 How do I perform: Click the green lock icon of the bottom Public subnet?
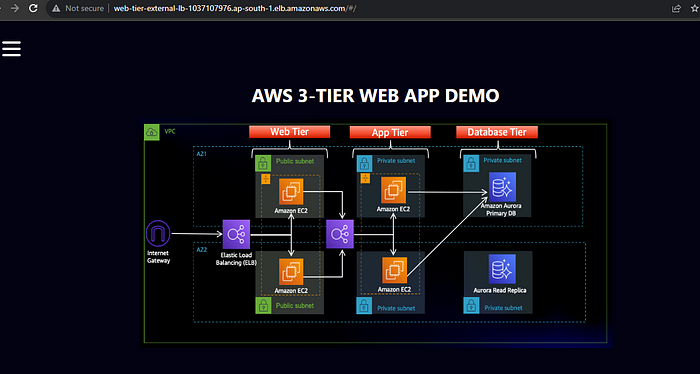[263, 306]
